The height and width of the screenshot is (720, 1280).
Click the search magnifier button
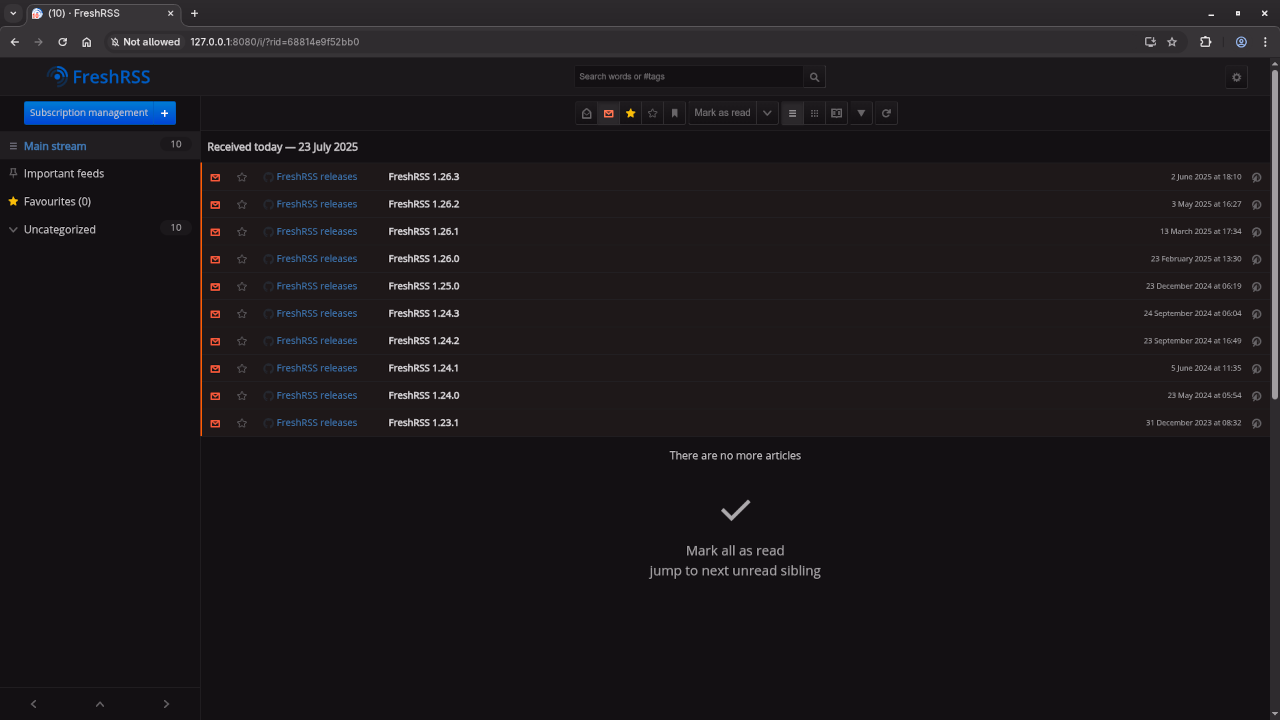tap(814, 77)
